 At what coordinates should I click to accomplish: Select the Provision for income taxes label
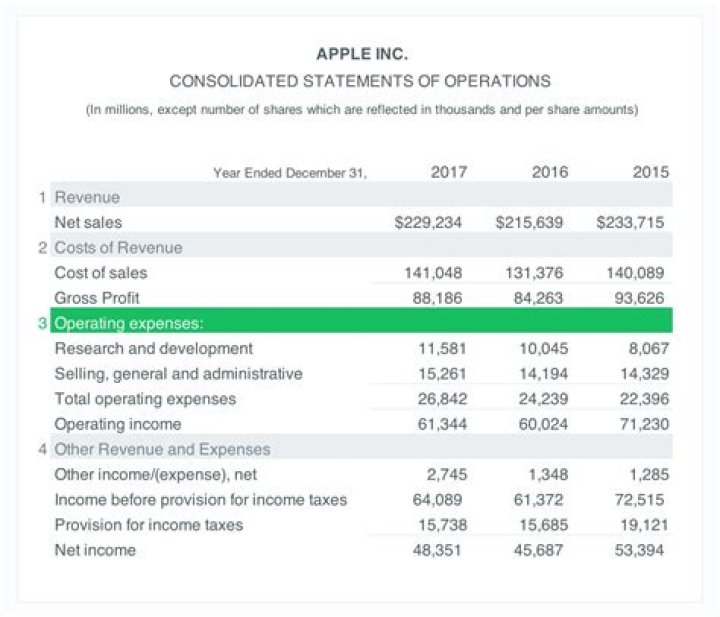click(148, 524)
